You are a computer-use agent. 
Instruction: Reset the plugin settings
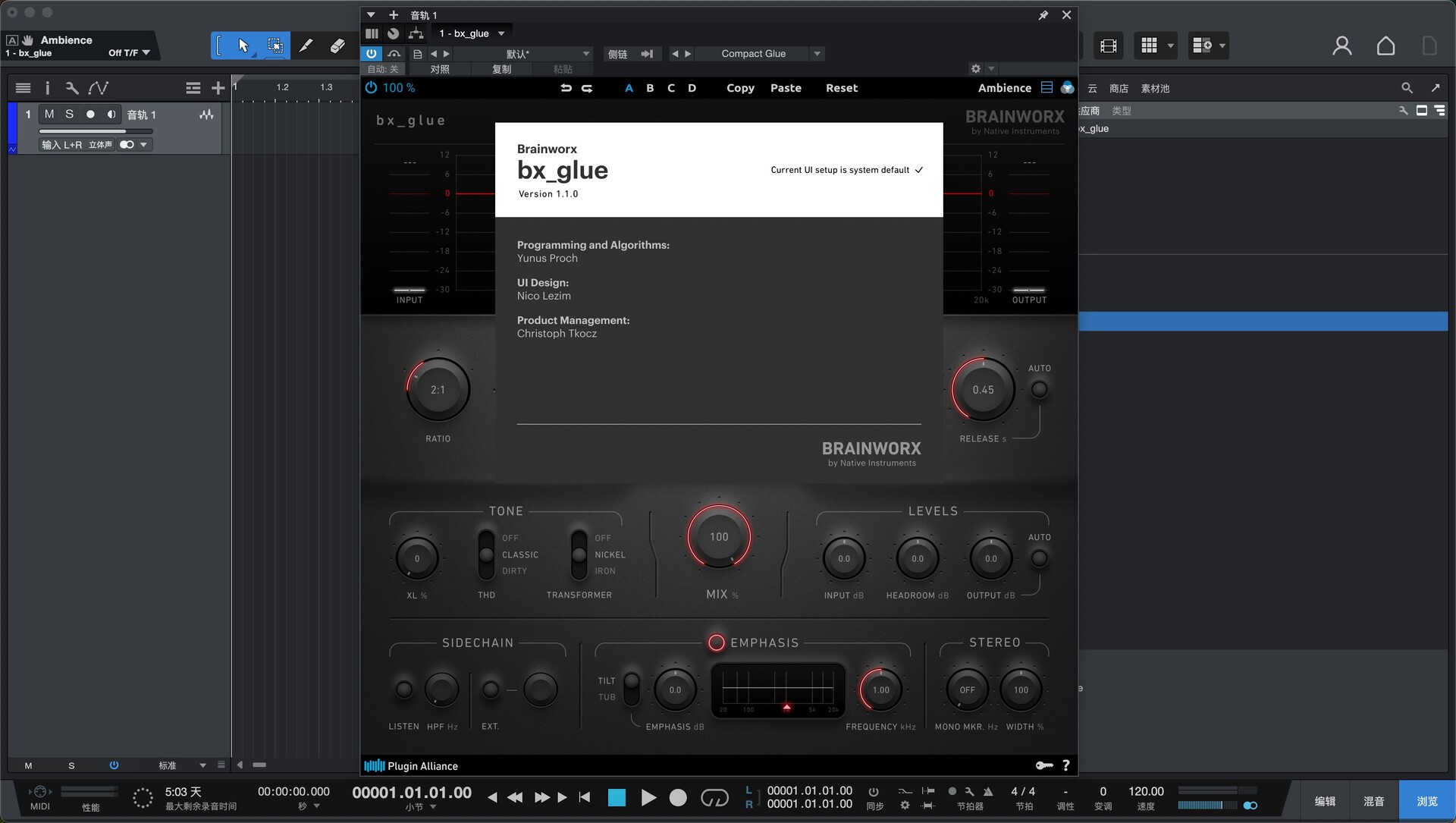pyautogui.click(x=842, y=88)
